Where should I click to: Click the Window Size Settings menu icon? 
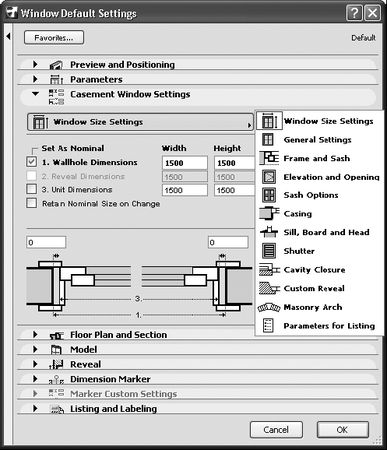click(269, 121)
